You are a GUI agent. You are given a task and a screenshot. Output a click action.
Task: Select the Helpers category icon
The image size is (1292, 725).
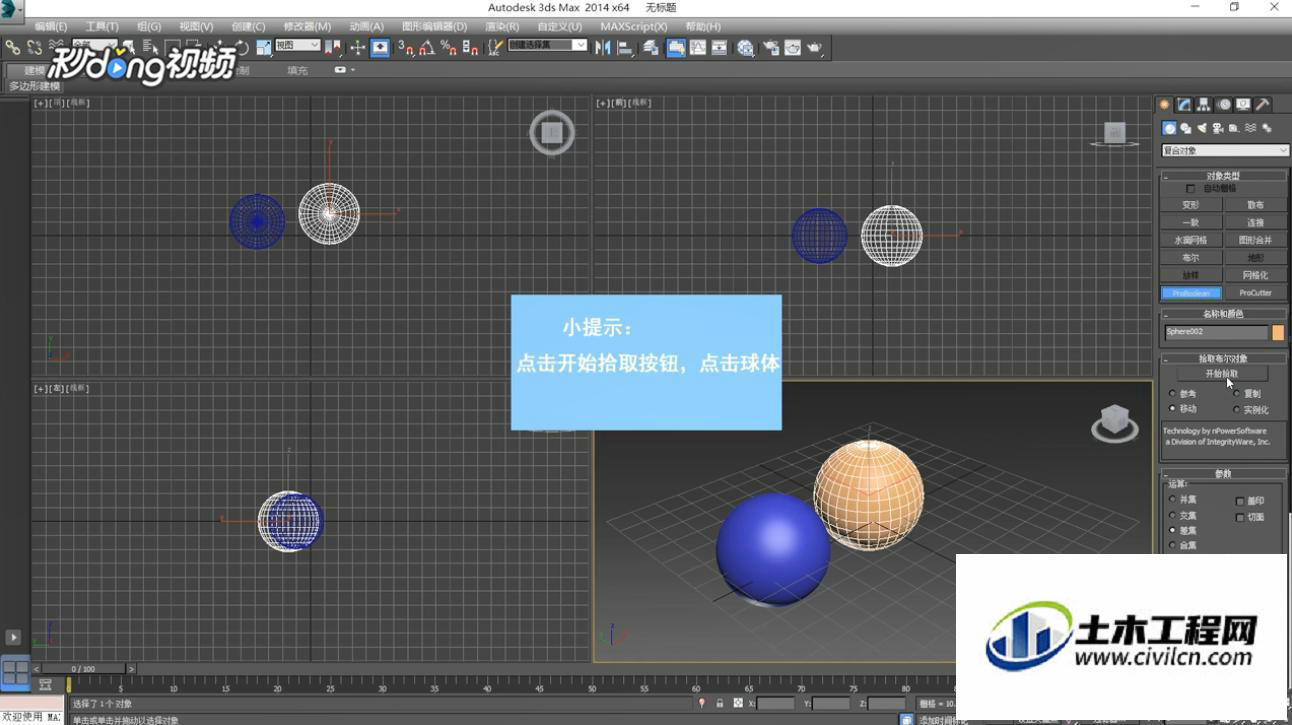tap(1234, 128)
